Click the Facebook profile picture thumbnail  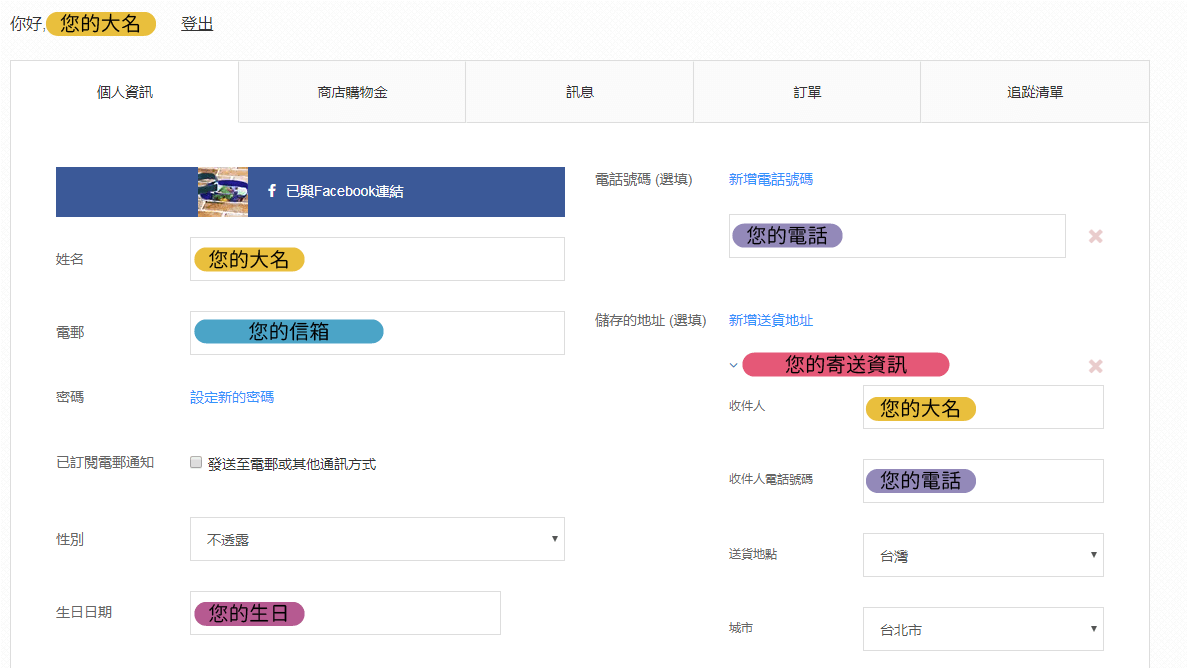pos(223,192)
